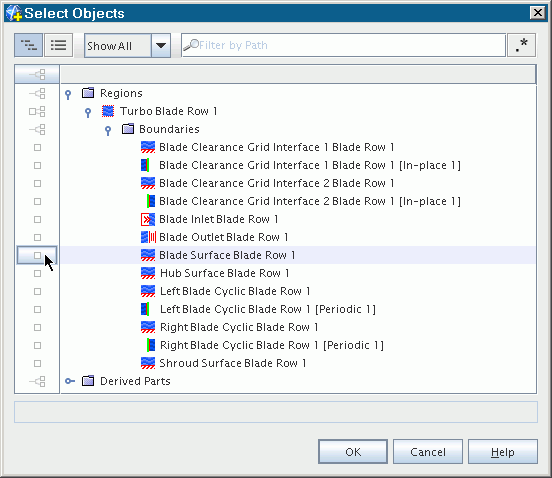Select Right Blade Cyclic Blade Row 1 item
The height and width of the screenshot is (478, 552).
coord(239,327)
